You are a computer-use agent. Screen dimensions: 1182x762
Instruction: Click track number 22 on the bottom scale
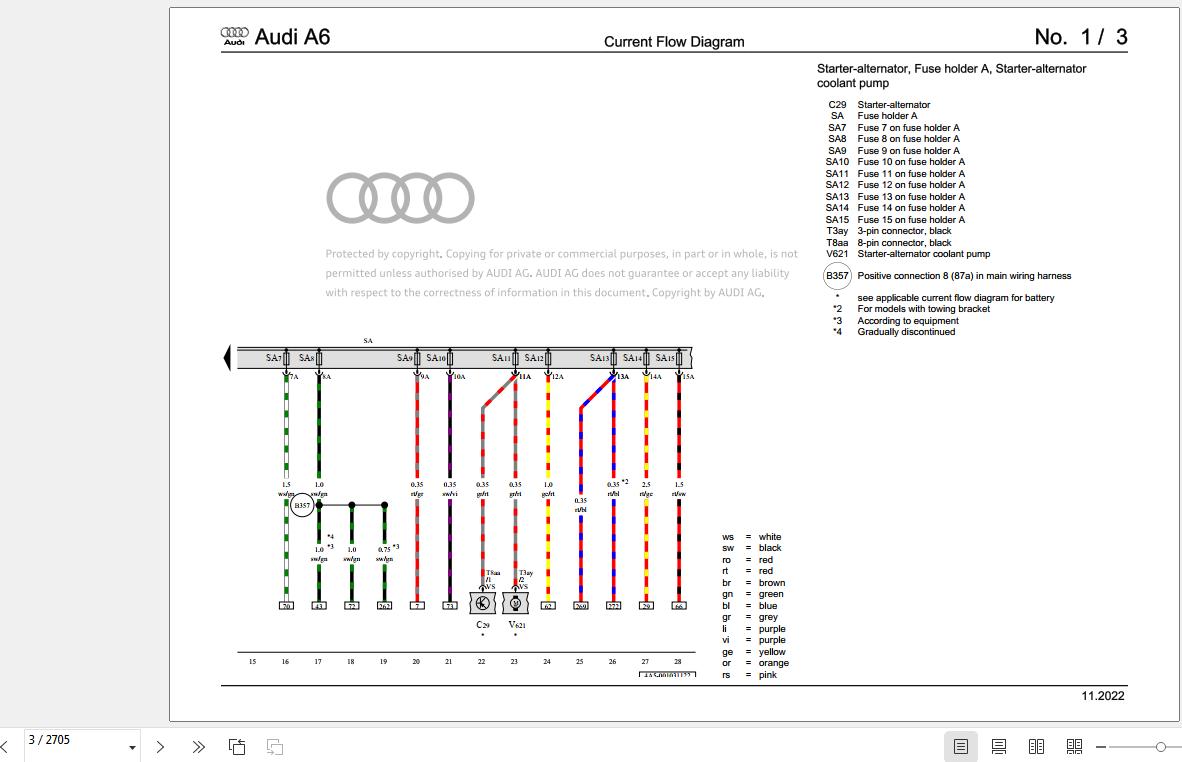point(482,662)
